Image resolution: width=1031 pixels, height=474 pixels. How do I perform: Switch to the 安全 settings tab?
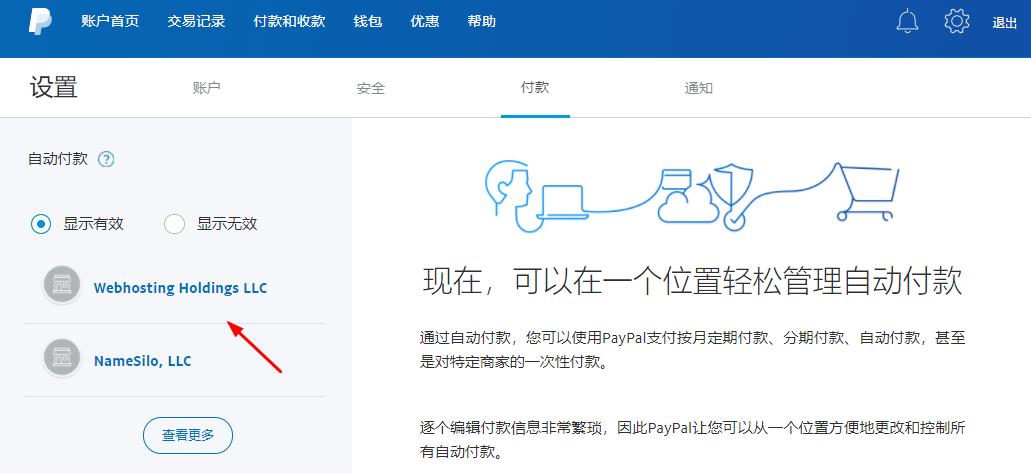371,88
